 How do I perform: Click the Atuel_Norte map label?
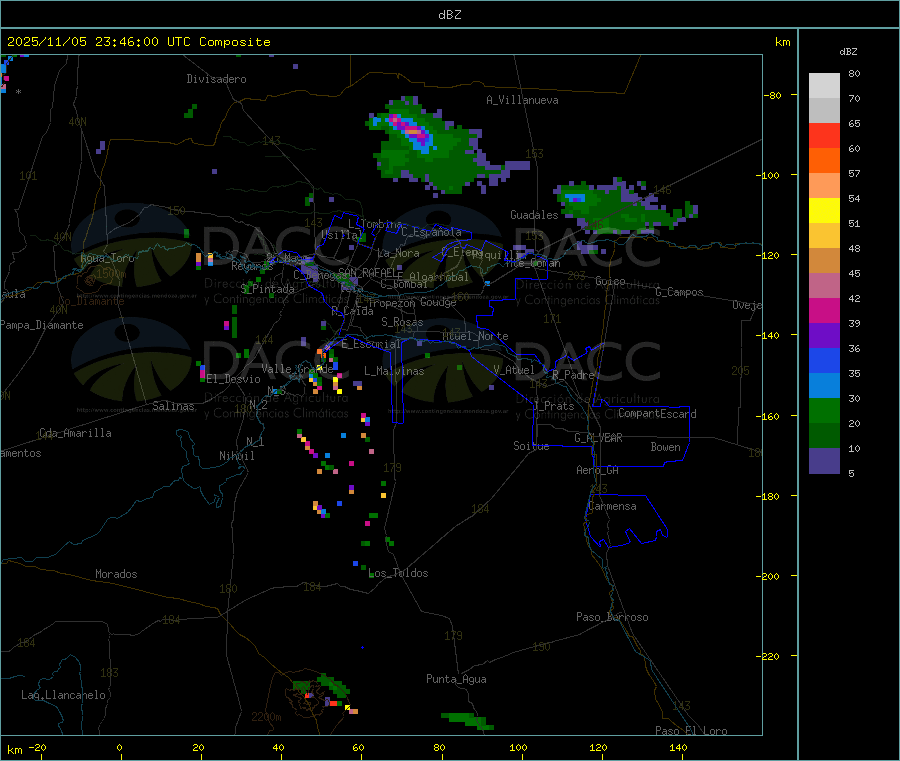pos(475,336)
